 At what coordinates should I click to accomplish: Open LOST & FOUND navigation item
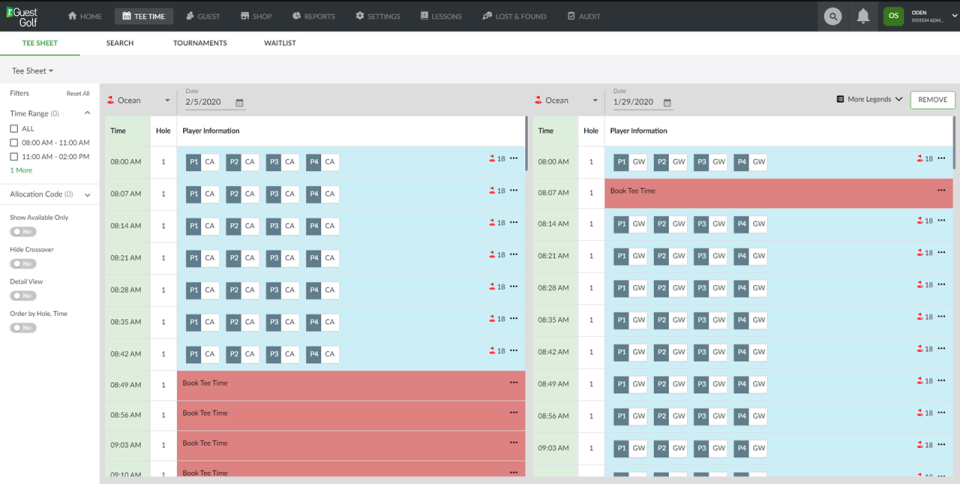[514, 17]
